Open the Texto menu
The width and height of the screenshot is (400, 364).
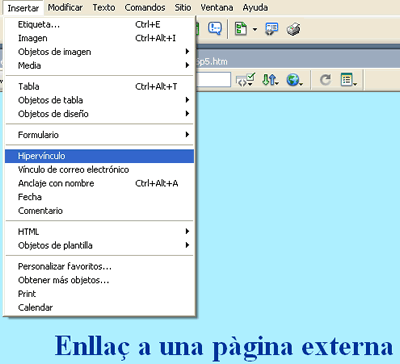[x=104, y=7]
